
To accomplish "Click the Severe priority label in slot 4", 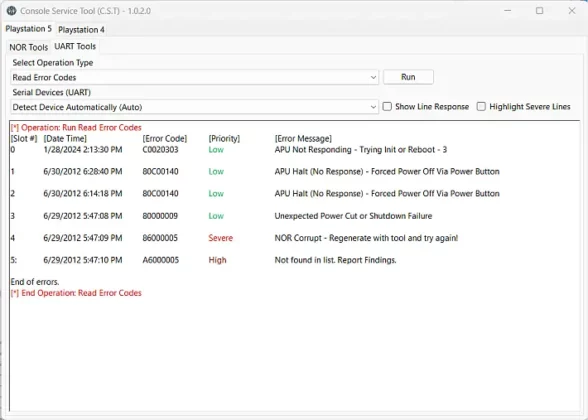I will point(220,238).
